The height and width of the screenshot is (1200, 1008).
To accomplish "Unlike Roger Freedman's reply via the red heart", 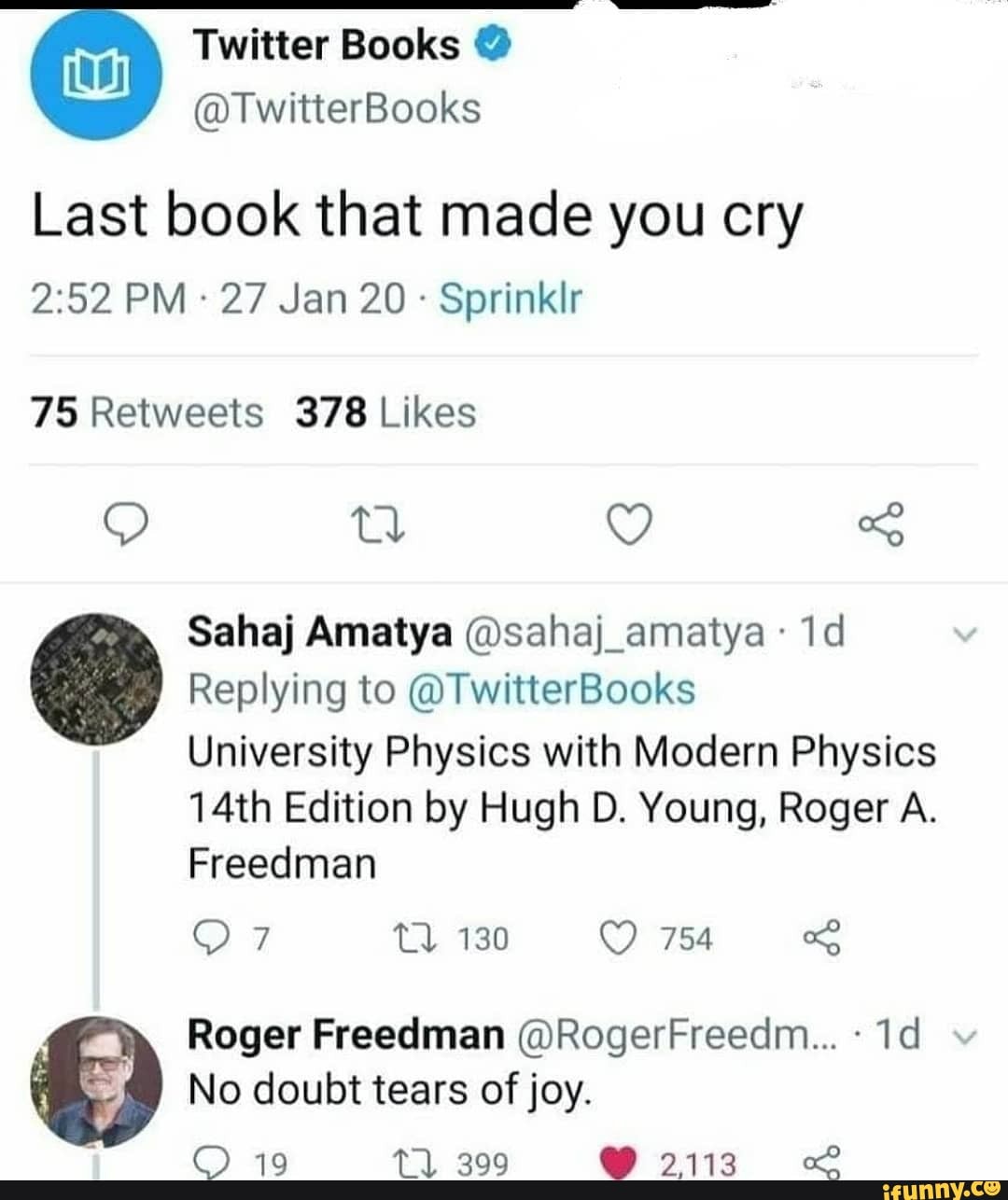I will (618, 1162).
